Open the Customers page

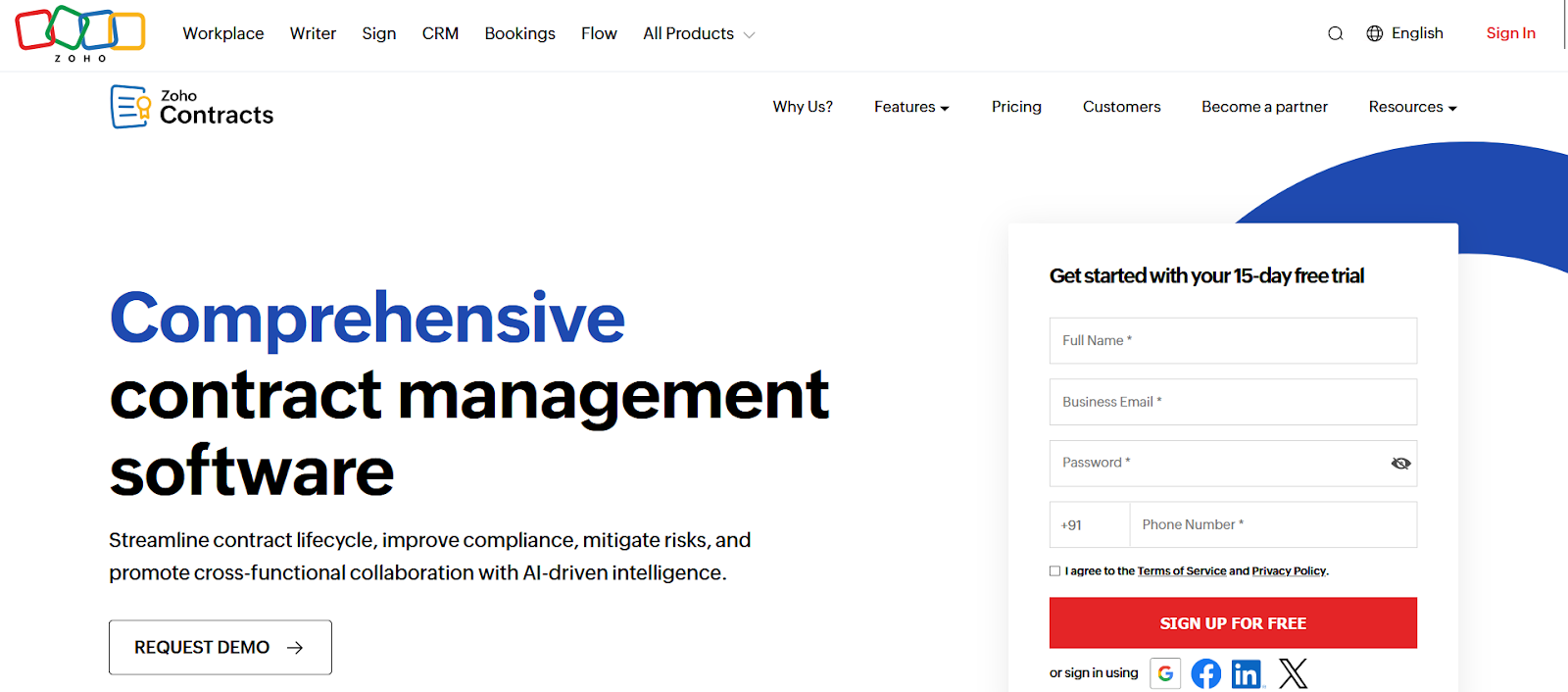point(1121,107)
